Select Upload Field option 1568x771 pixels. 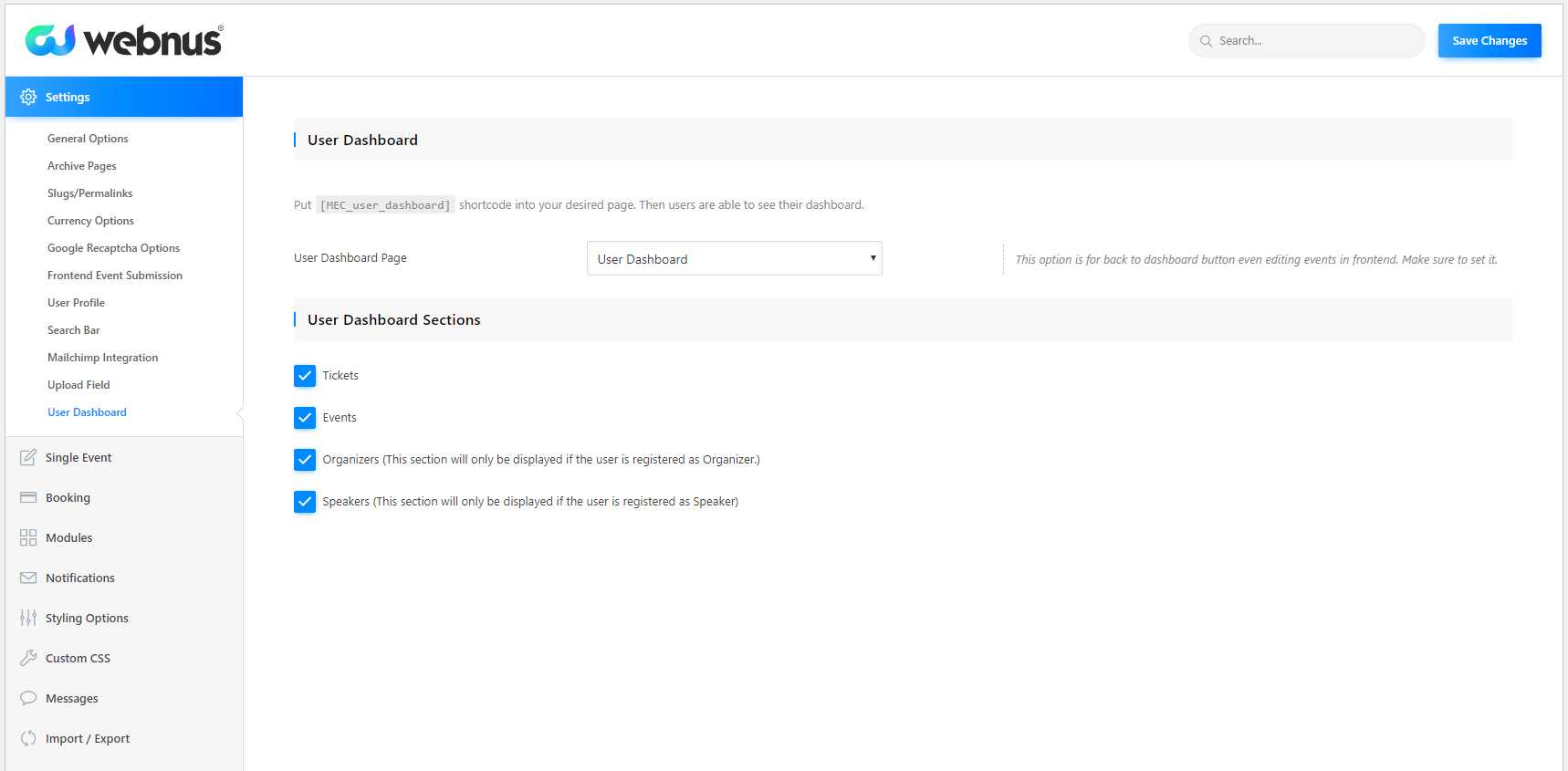pyautogui.click(x=78, y=385)
